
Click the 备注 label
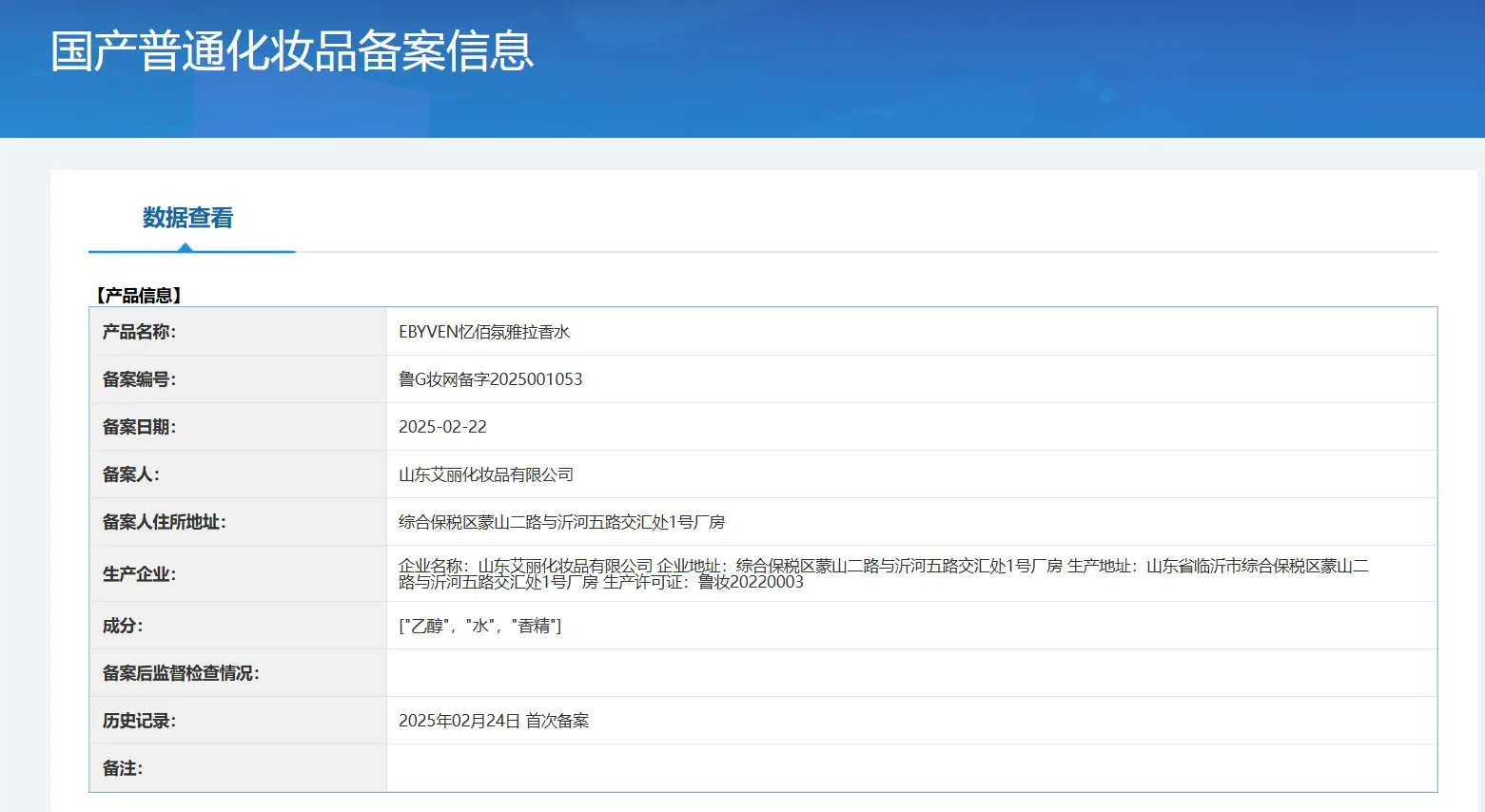(122, 768)
